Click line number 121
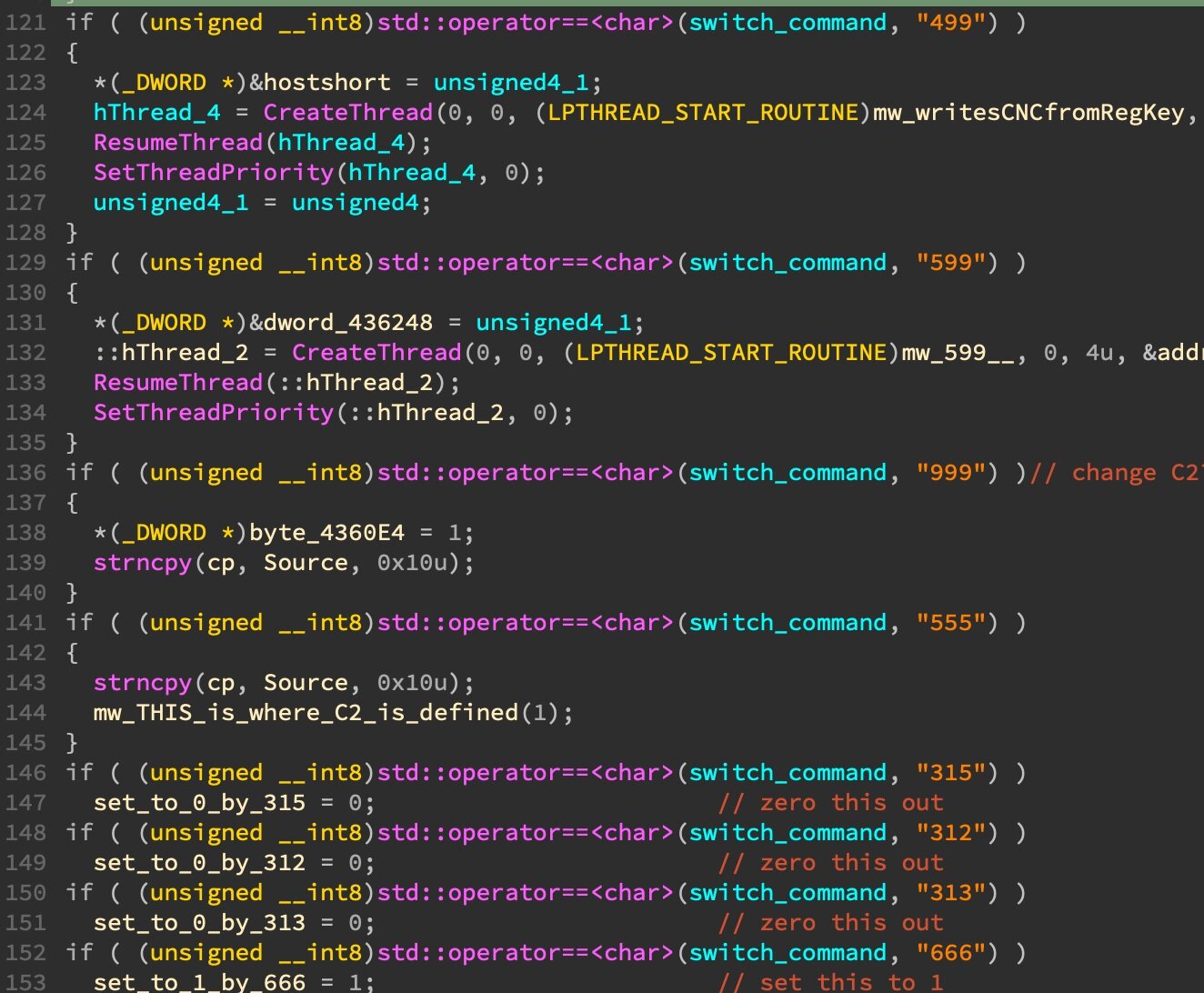The width and height of the screenshot is (1204, 993). (x=25, y=23)
